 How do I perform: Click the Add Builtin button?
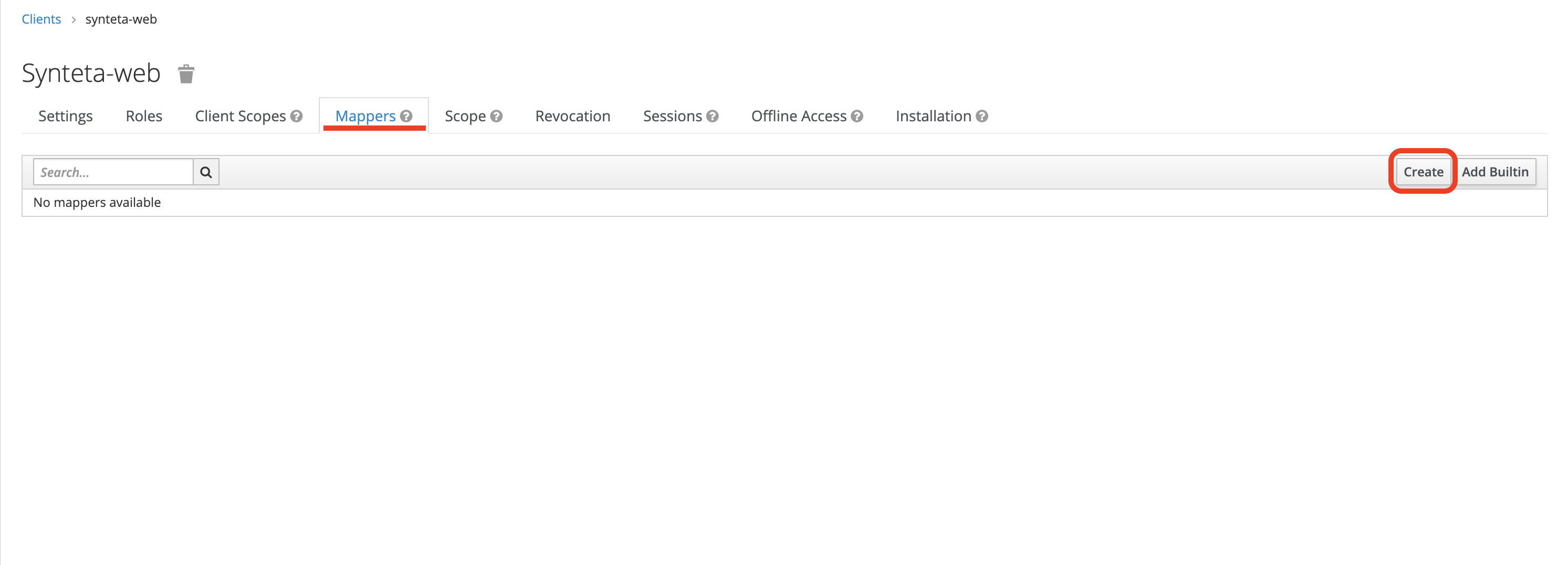(1494, 172)
